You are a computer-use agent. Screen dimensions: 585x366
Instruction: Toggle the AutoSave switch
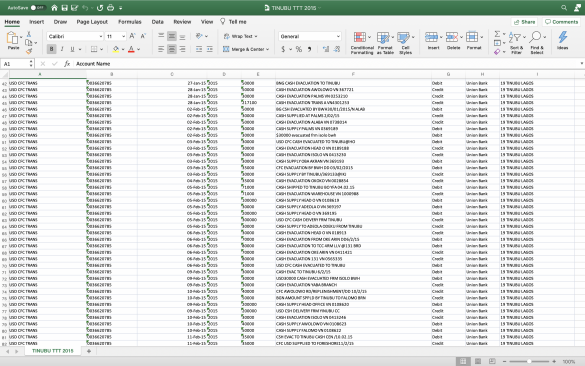pos(37,7)
